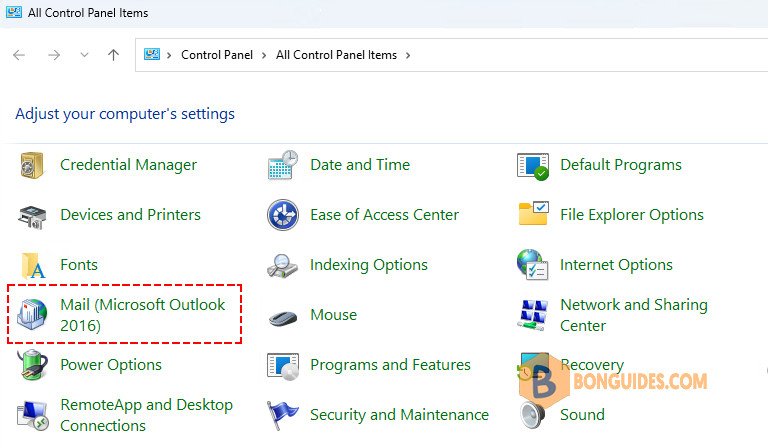Open the recent locations dropdown arrow
The height and width of the screenshot is (446, 768).
click(84, 55)
